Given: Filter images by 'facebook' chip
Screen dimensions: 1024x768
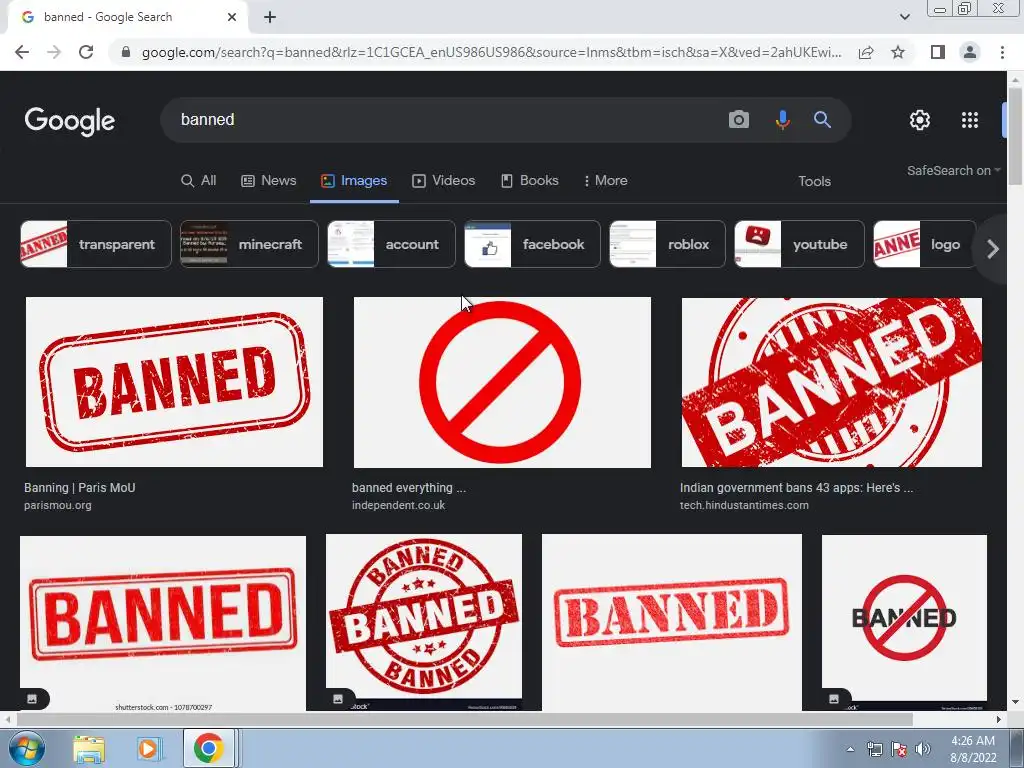Looking at the screenshot, I should [x=532, y=244].
